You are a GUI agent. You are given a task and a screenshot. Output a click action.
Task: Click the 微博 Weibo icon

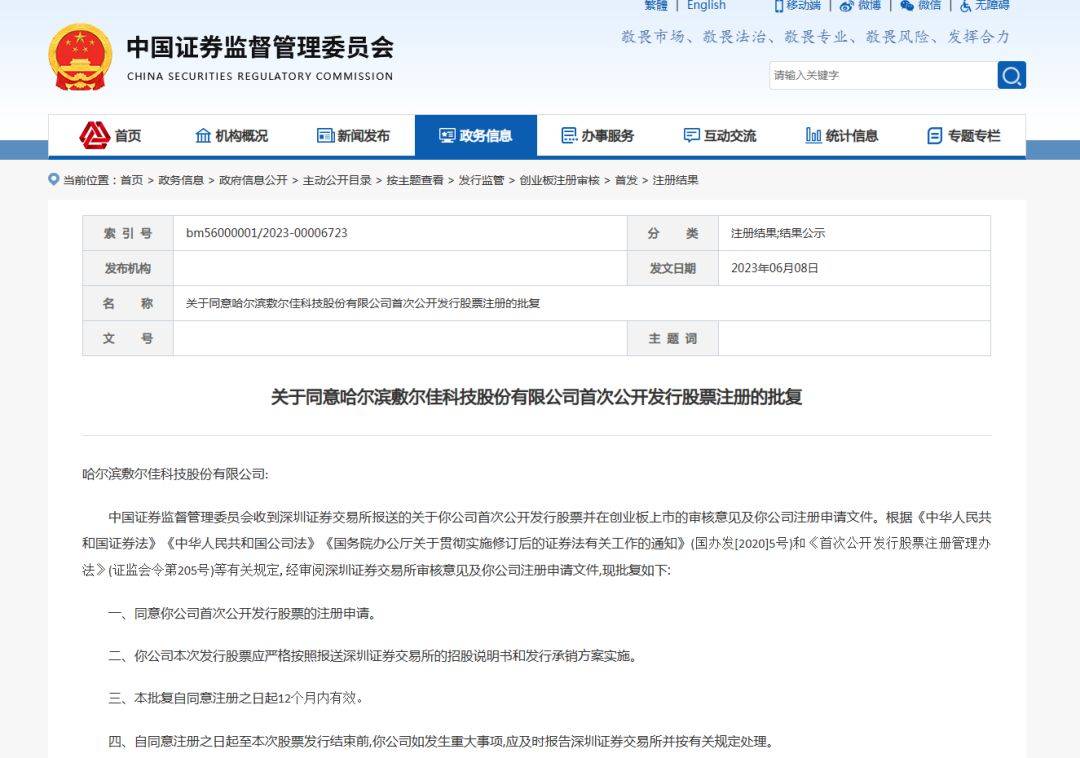pos(846,5)
